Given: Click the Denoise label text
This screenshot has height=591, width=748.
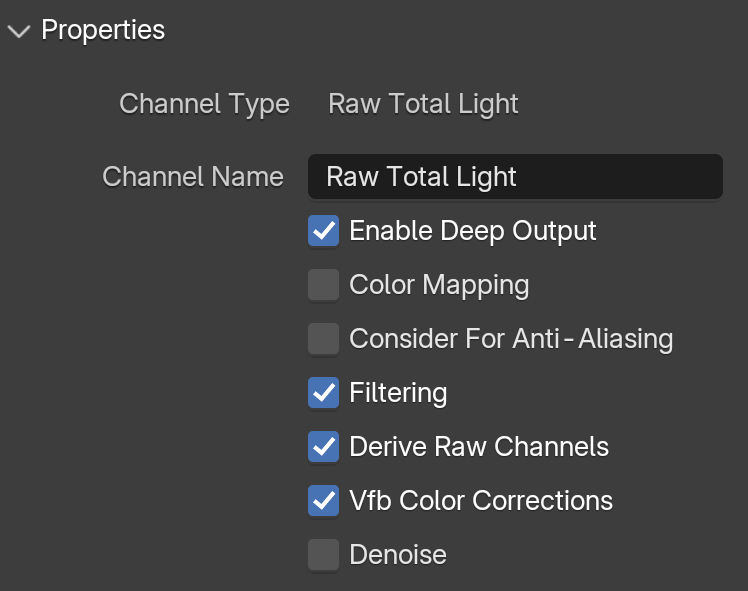Looking at the screenshot, I should pyautogui.click(x=398, y=555).
